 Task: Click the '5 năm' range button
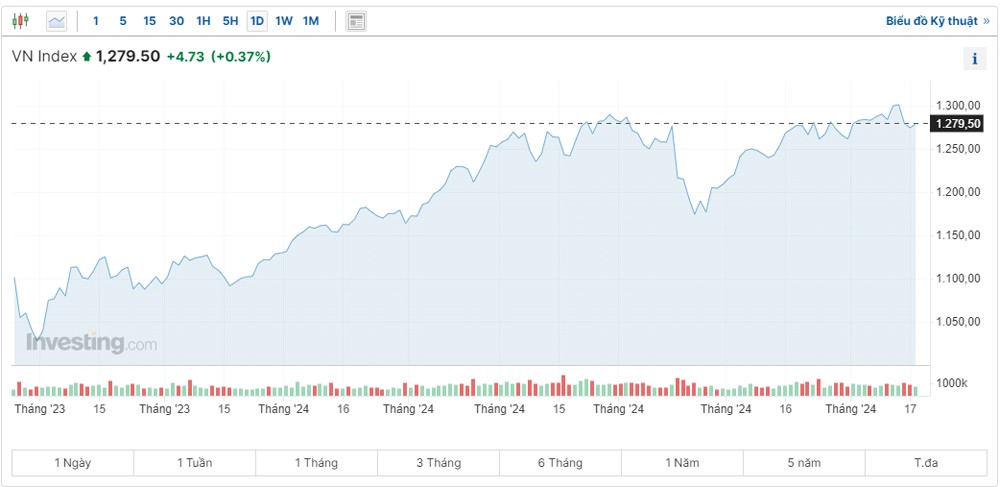click(x=804, y=462)
